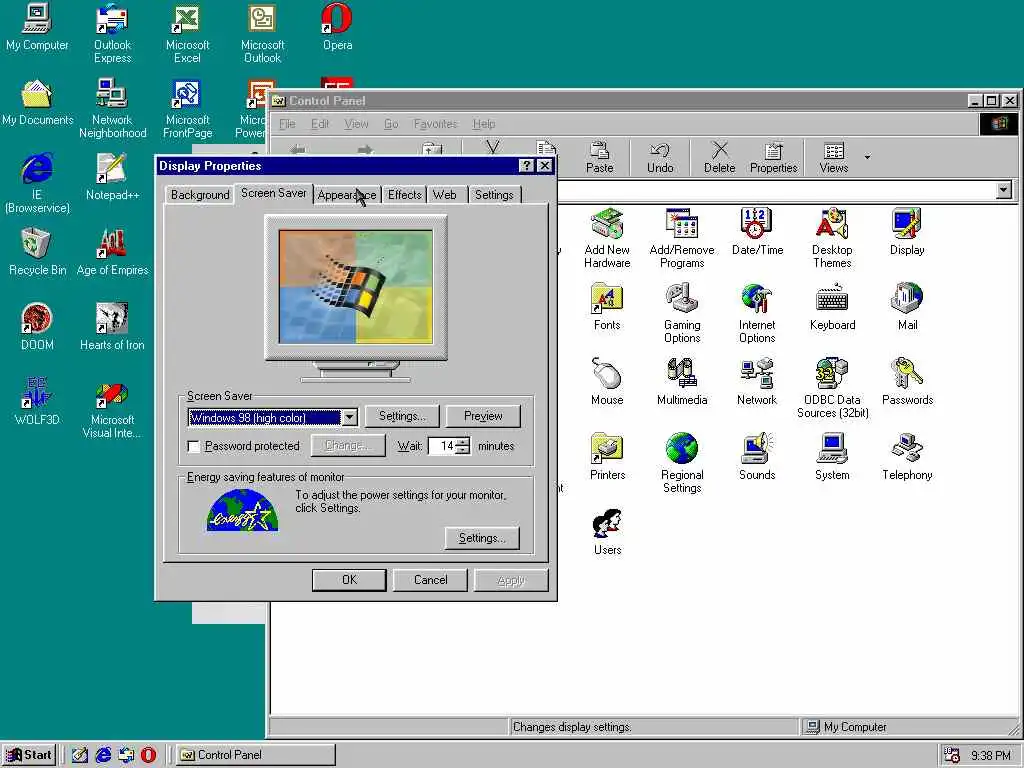
Task: Switch to the Appearance tab
Action: click(x=347, y=195)
